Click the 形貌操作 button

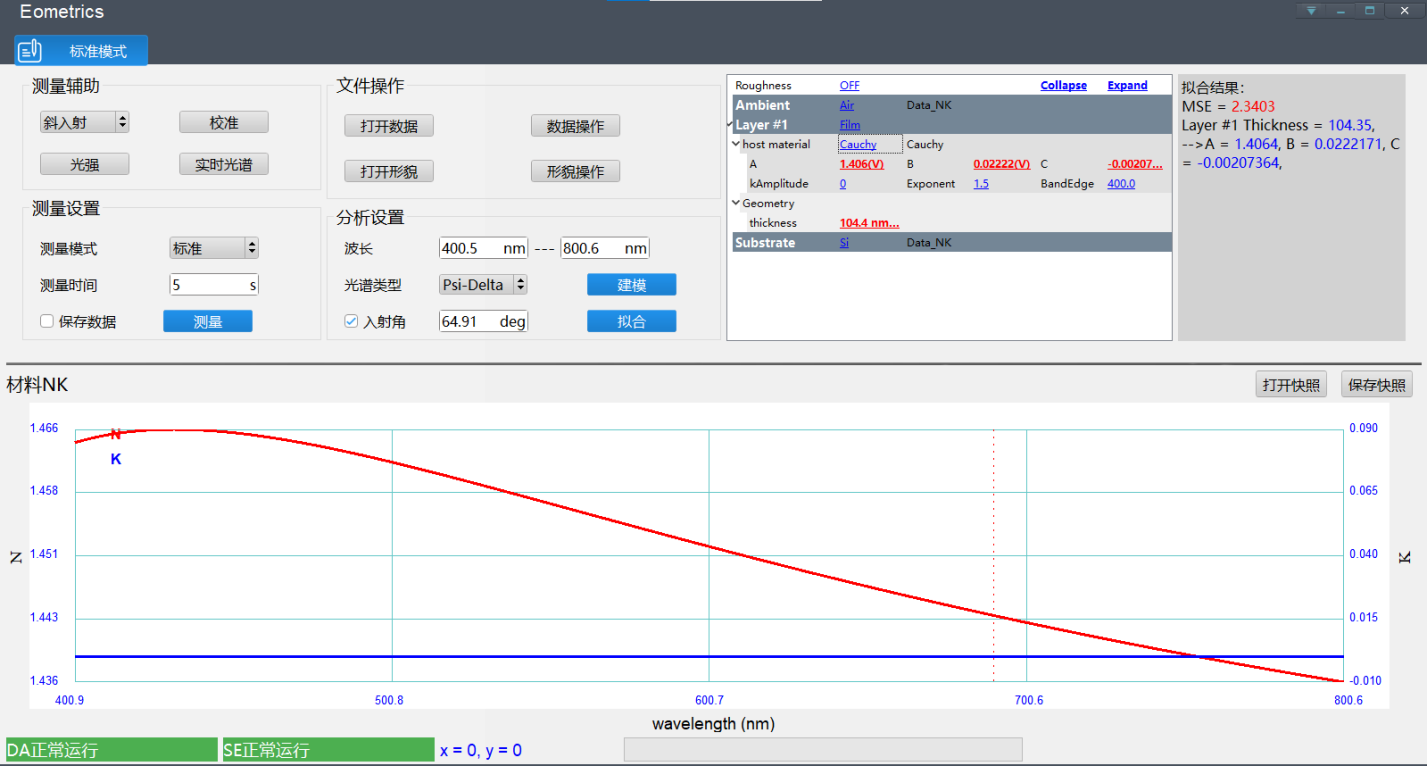click(x=575, y=171)
